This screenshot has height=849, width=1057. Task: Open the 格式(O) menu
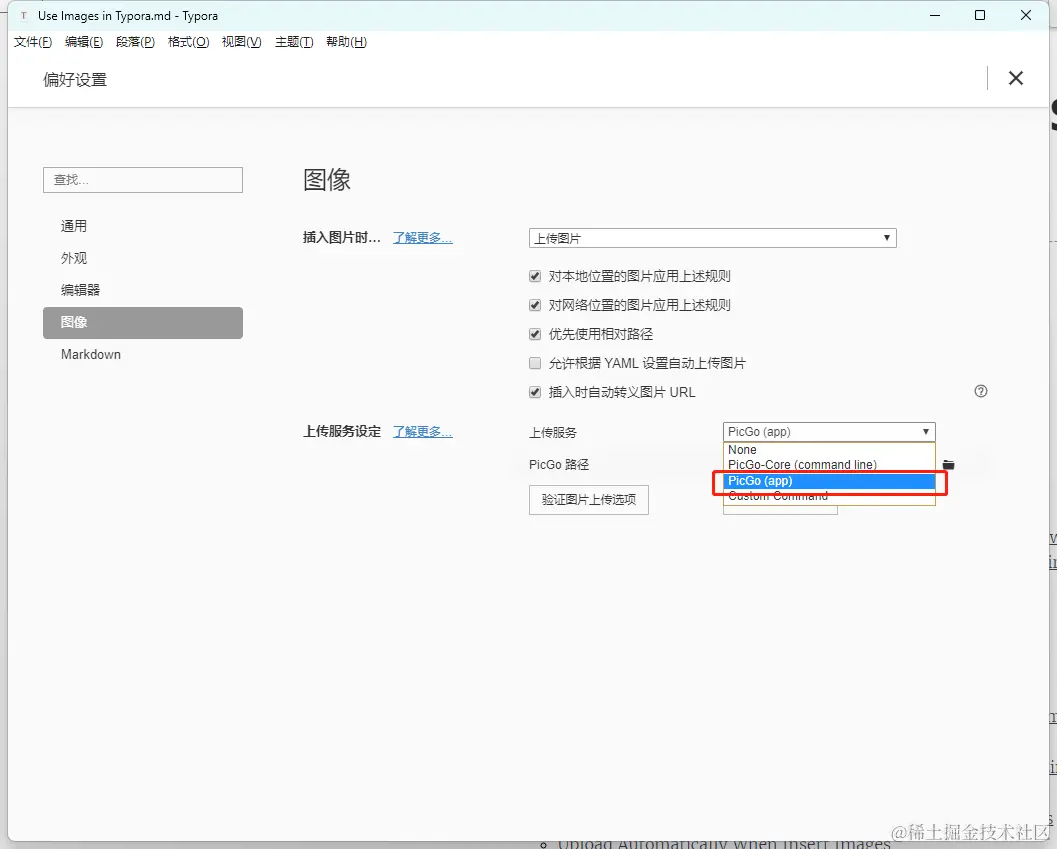[x=188, y=42]
